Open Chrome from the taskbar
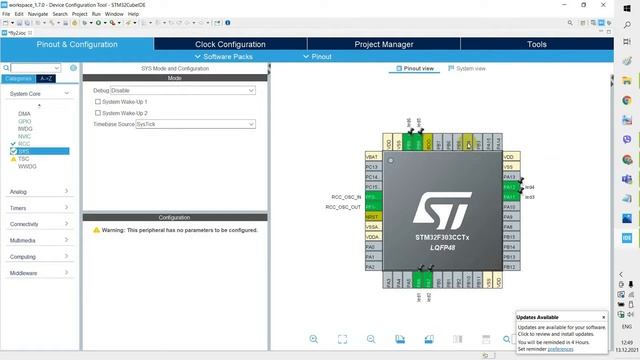 [627, 100]
